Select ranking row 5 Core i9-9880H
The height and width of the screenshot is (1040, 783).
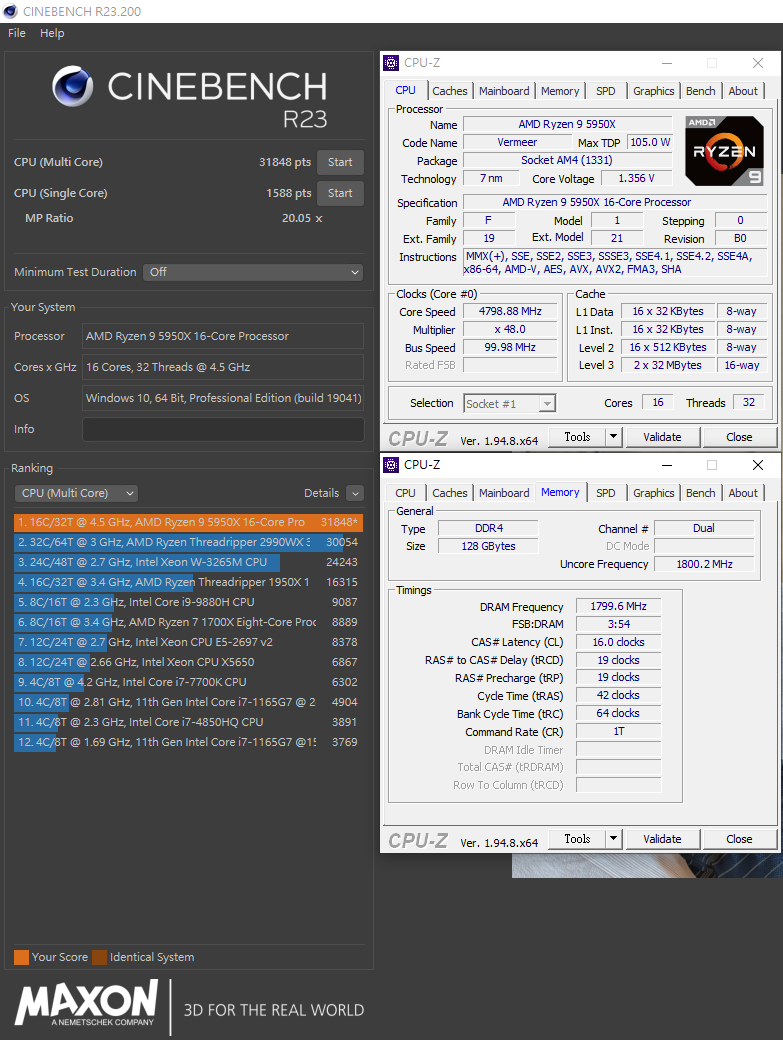(188, 602)
